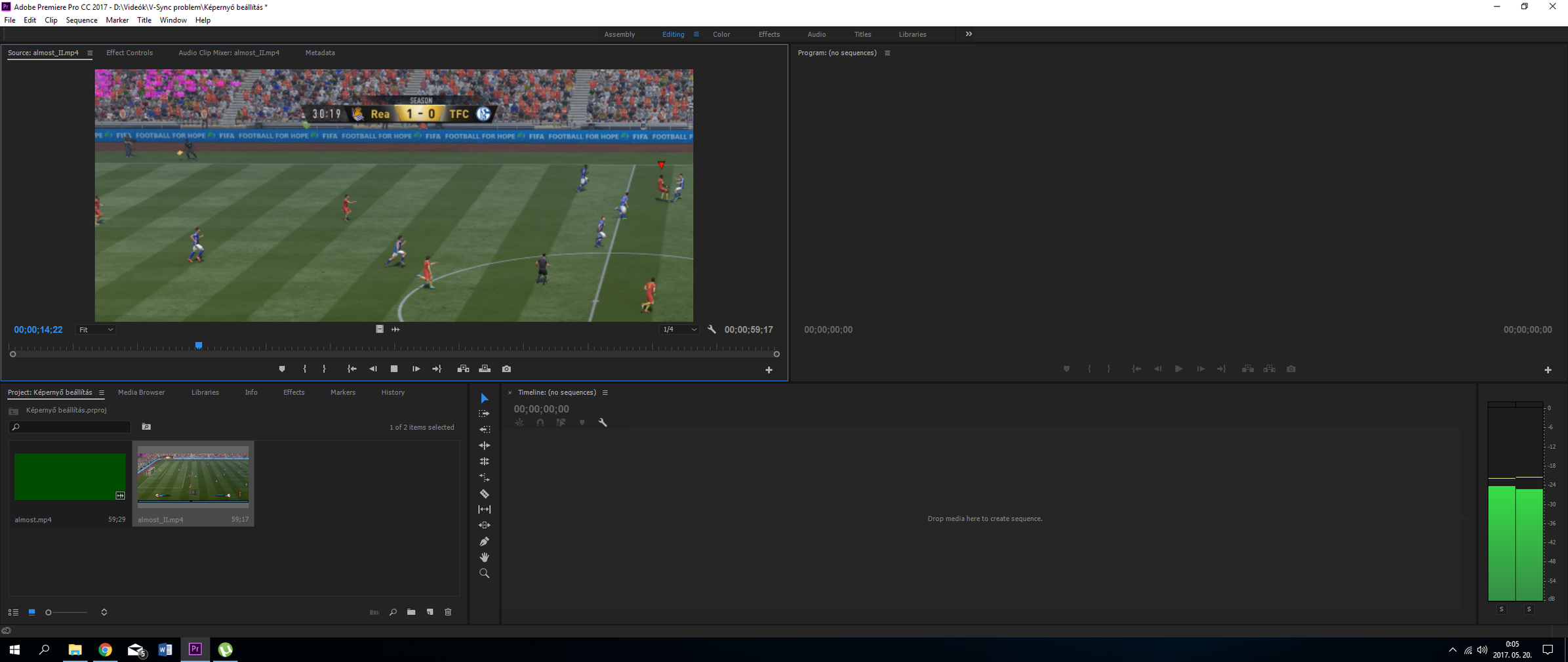Open Project panel hamburger menu
1568x662 pixels.
(101, 392)
